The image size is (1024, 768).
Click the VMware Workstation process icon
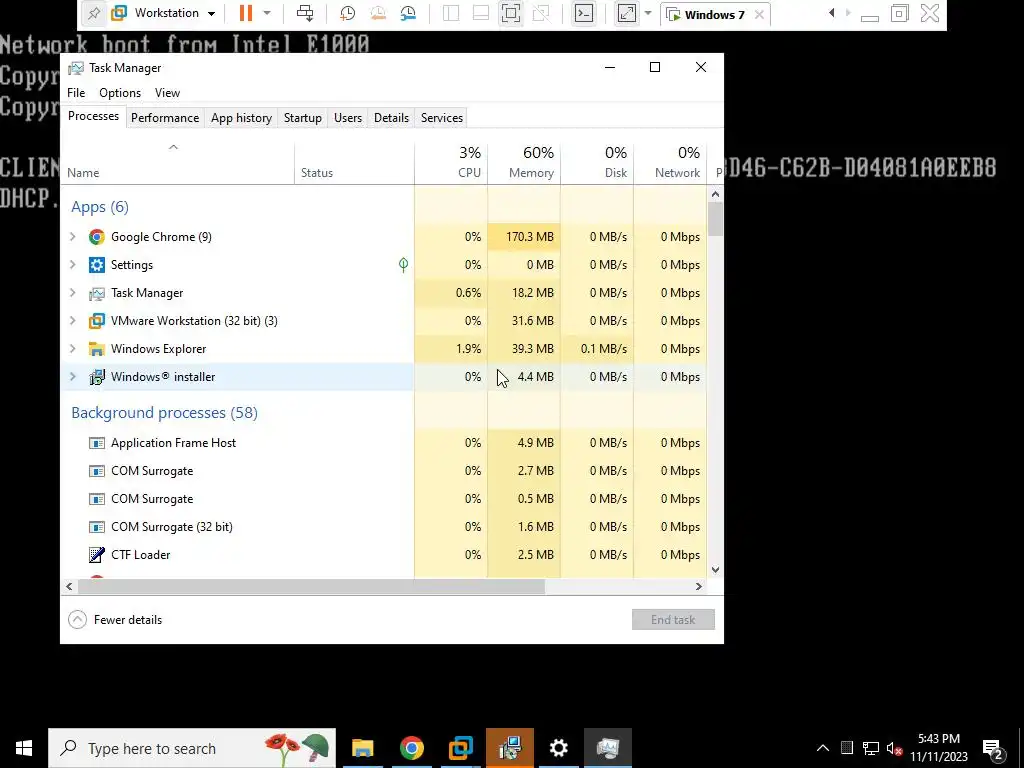[97, 321]
